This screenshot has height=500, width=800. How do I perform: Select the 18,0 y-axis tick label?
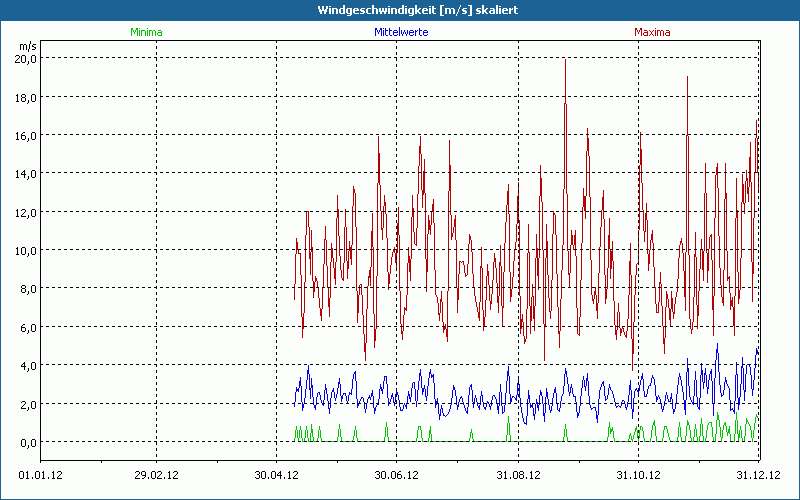tap(25, 97)
